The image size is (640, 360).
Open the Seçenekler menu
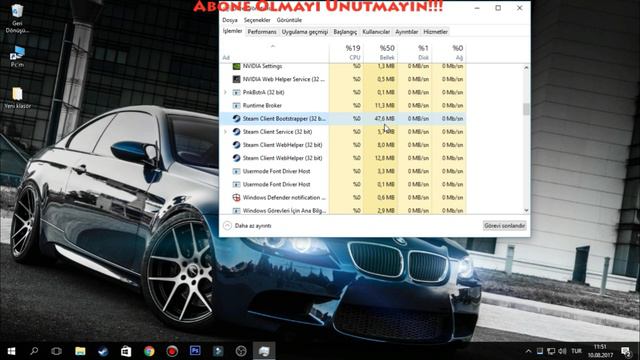(x=257, y=20)
